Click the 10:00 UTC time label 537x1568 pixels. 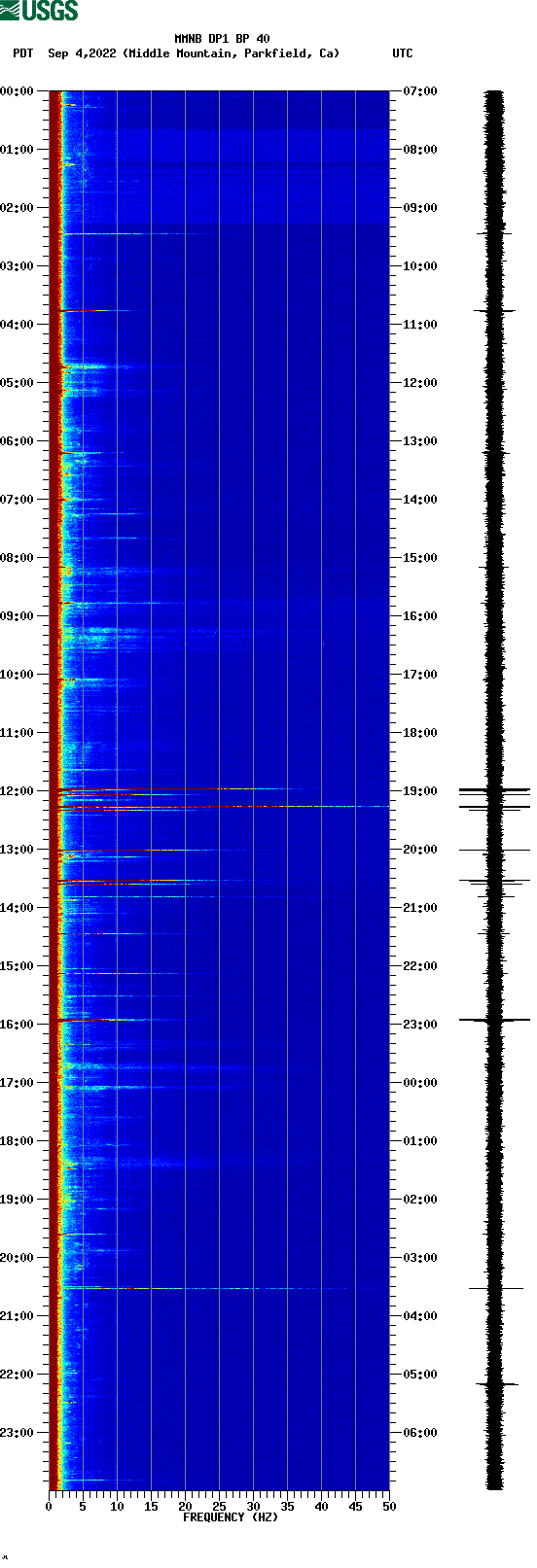coord(420,266)
